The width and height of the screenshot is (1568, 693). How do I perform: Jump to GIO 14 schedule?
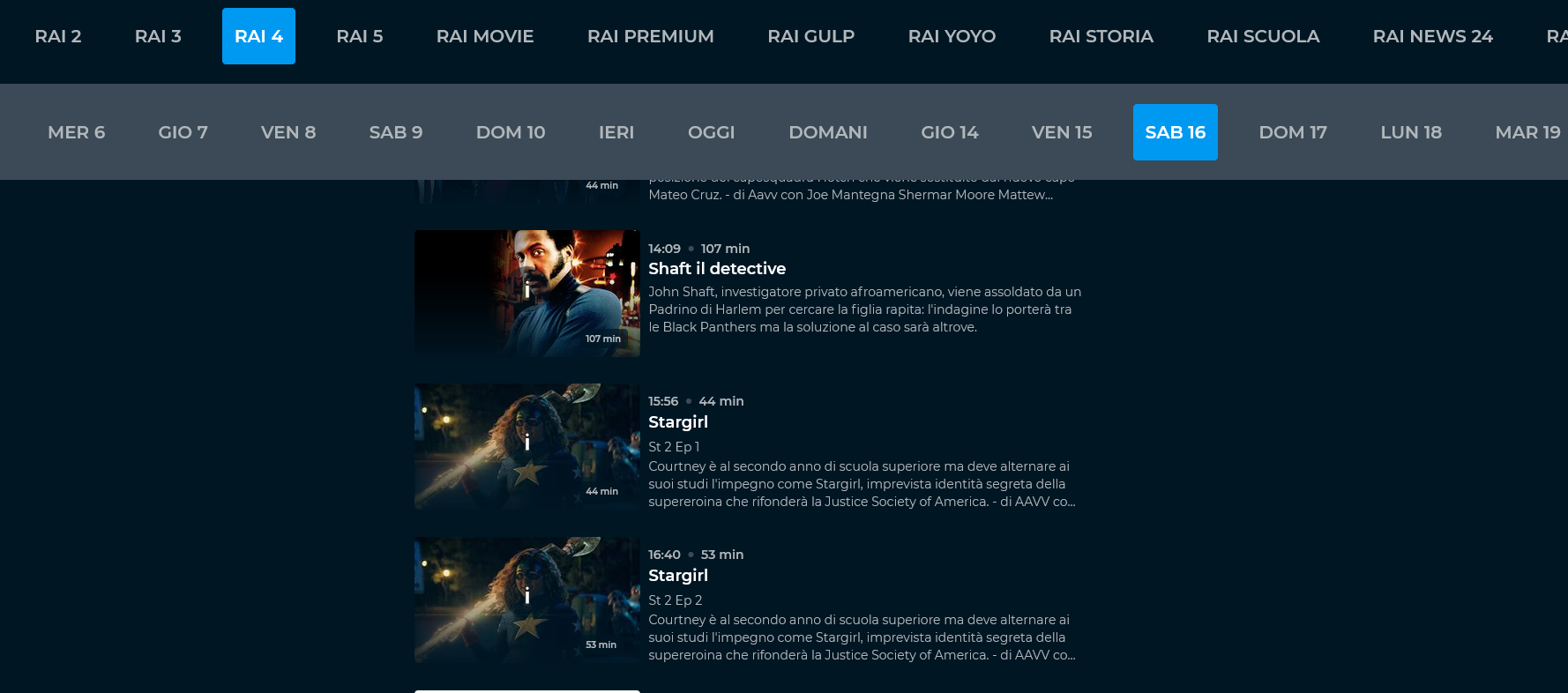(x=950, y=132)
